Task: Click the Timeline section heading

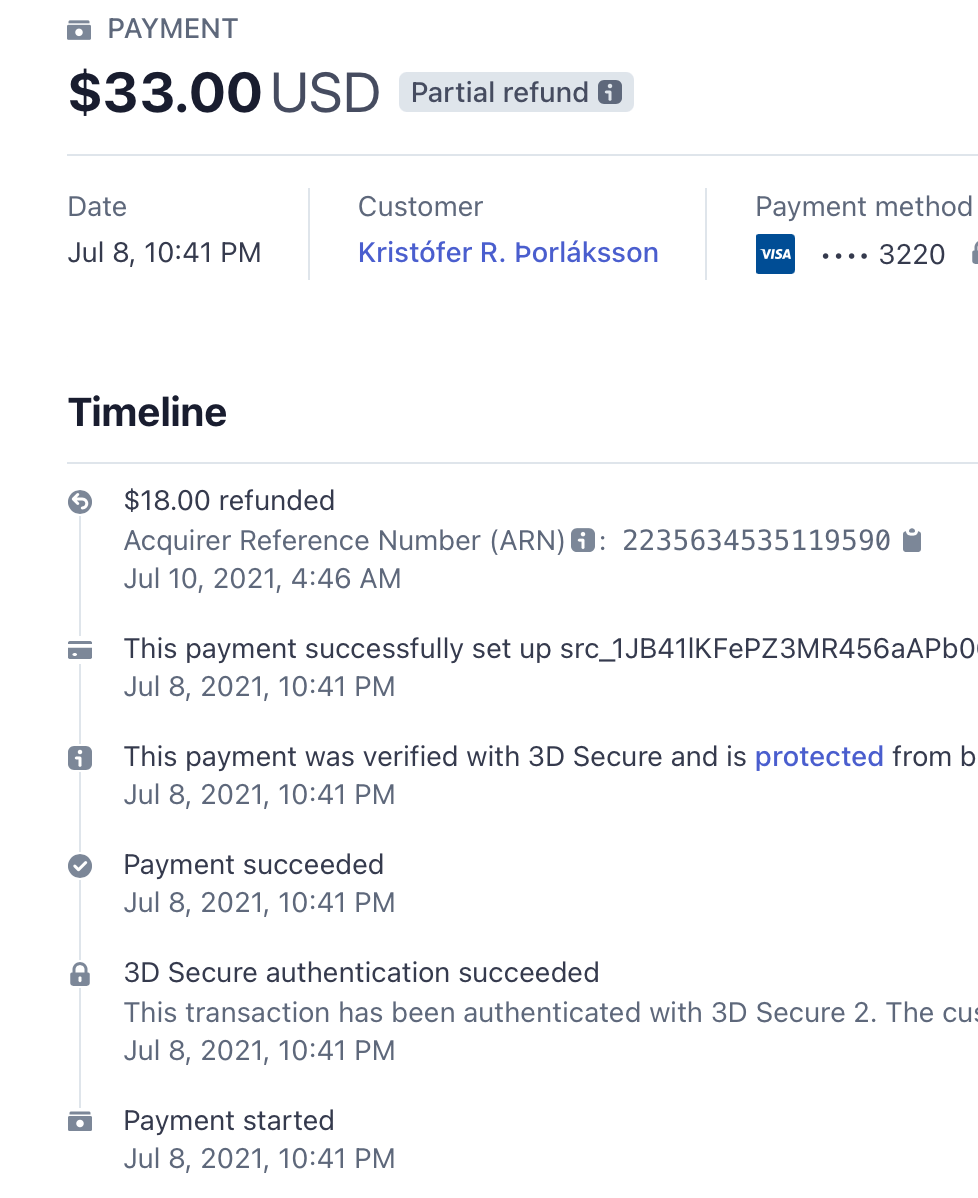Action: pos(147,413)
